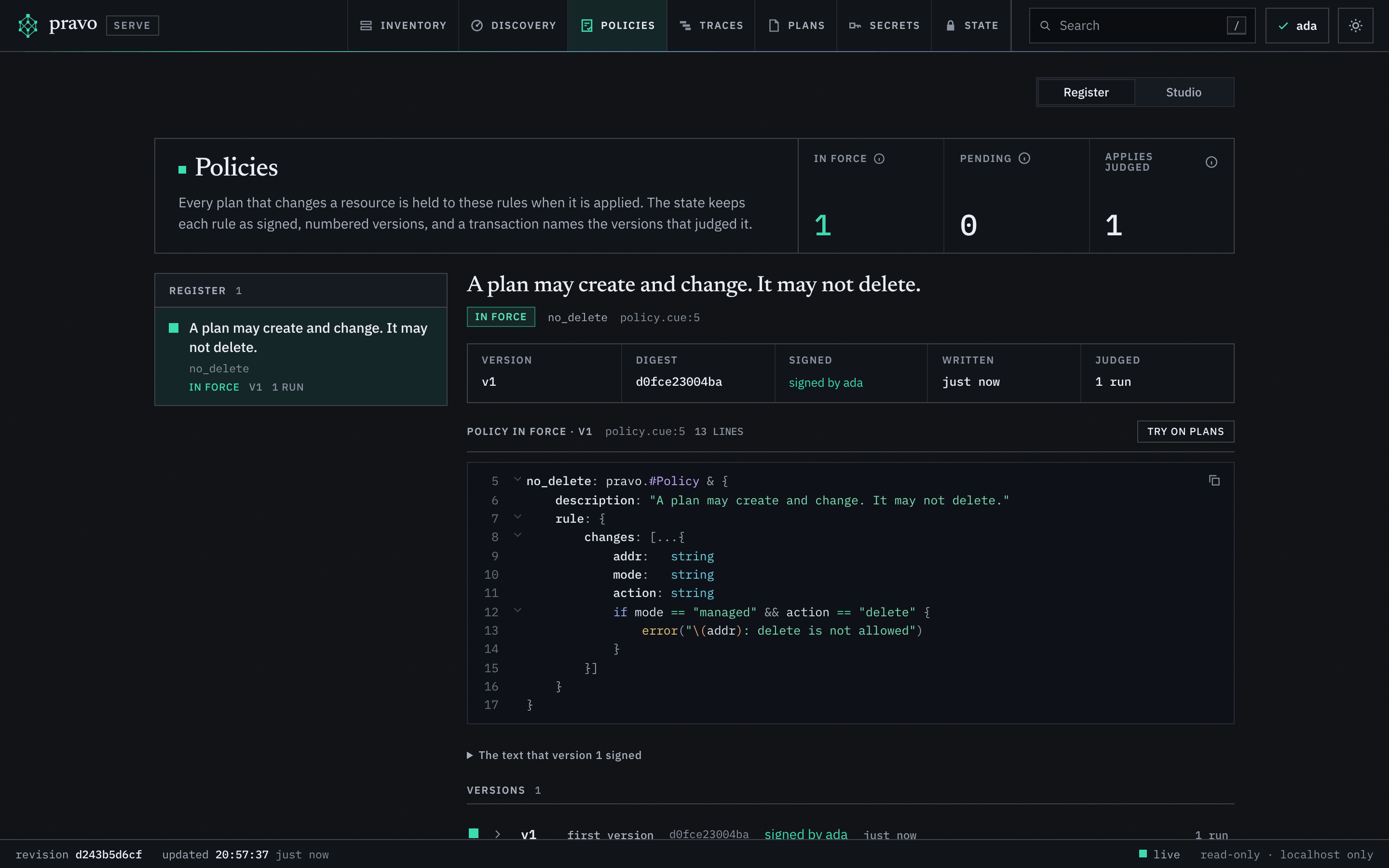Click the green checkmark beside ada
This screenshot has width=1389, height=868.
coord(1283,26)
